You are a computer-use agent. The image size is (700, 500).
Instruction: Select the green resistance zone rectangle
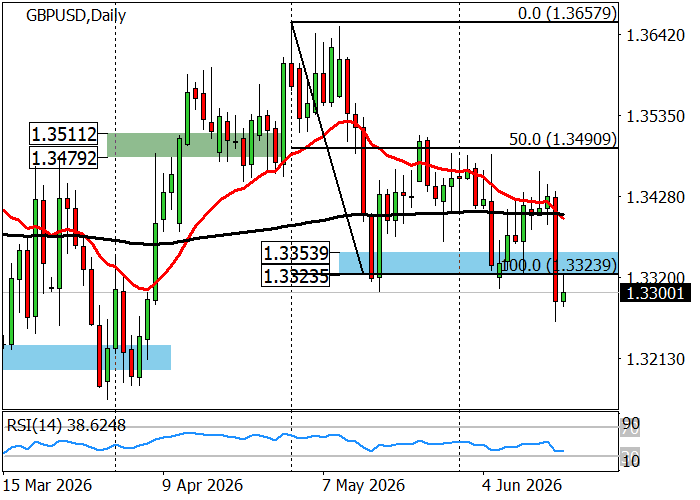tap(196, 145)
